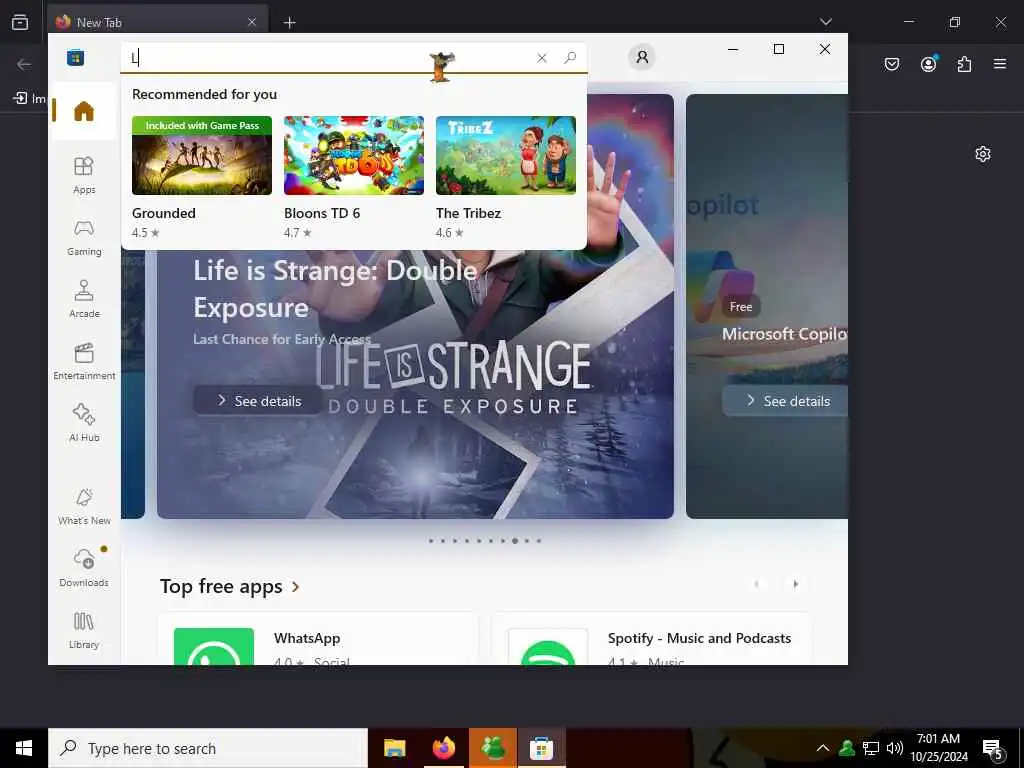
Task: Click Firefox back arrow
Action: [x=24, y=64]
